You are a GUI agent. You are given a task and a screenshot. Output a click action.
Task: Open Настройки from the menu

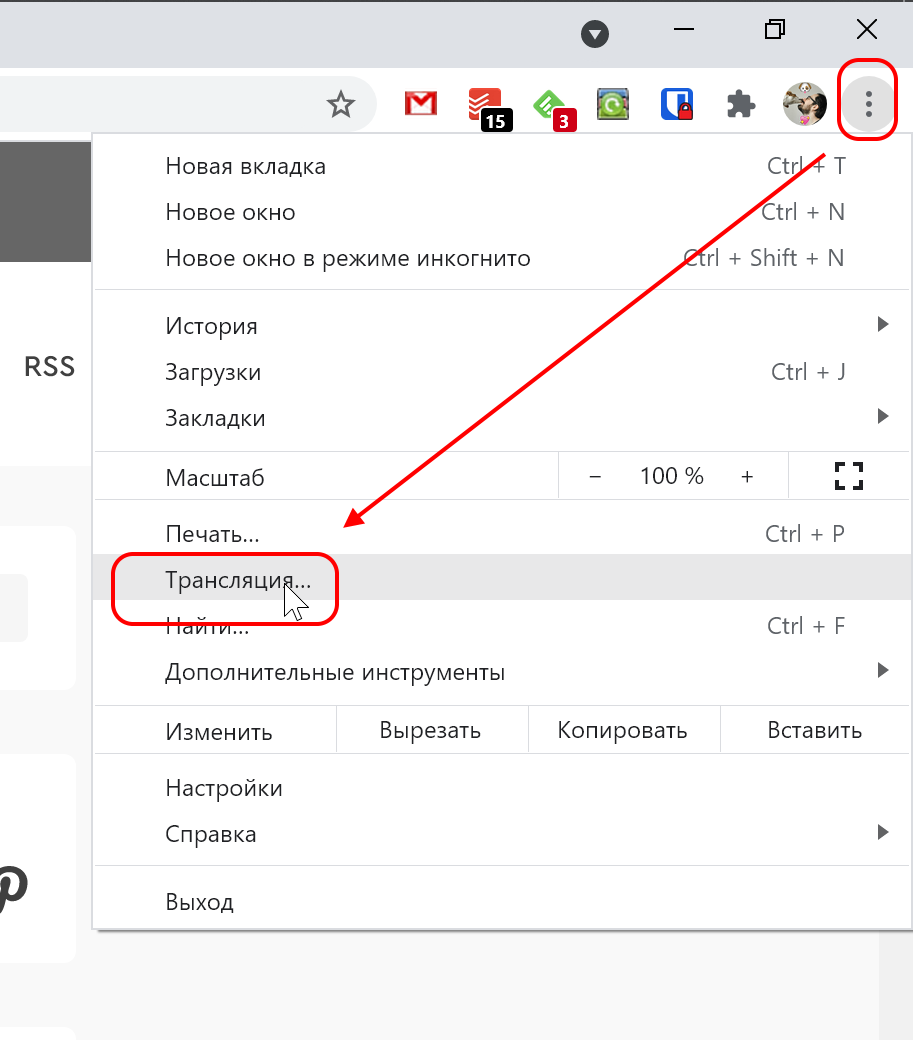coord(224,788)
